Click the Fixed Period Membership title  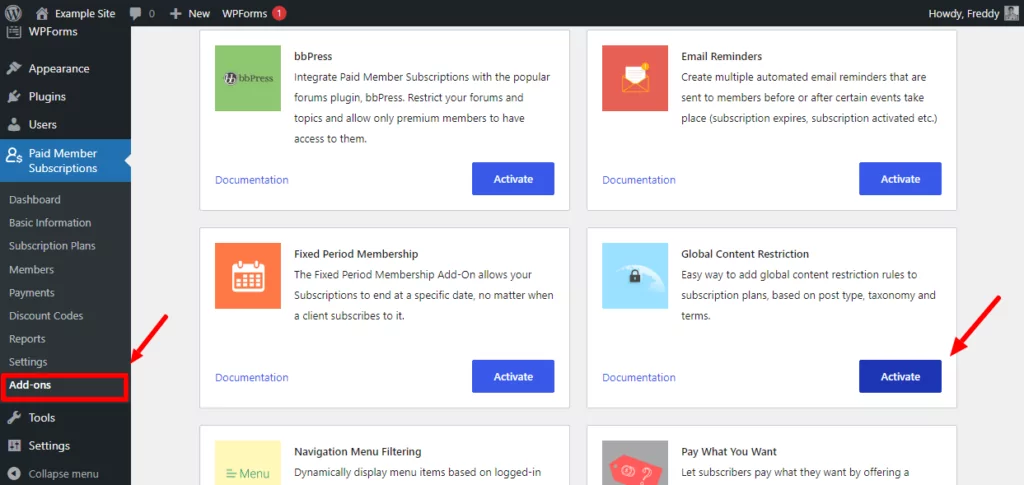pyautogui.click(x=356, y=254)
